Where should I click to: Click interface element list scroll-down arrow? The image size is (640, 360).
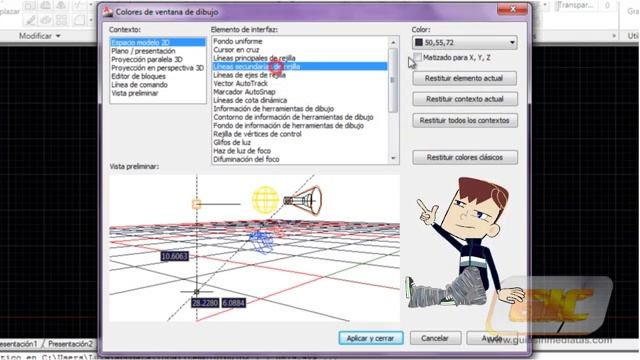tap(393, 158)
